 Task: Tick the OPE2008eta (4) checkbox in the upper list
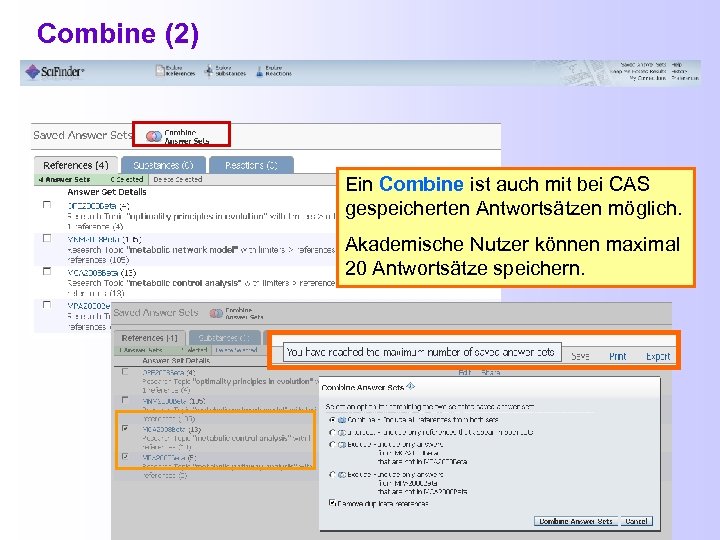[x=47, y=205]
